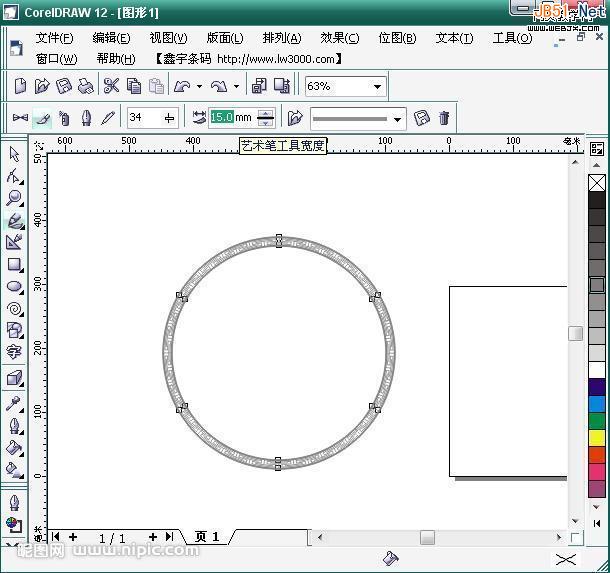The height and width of the screenshot is (573, 610).
Task: Click the Open file icon
Action: pos(42,86)
